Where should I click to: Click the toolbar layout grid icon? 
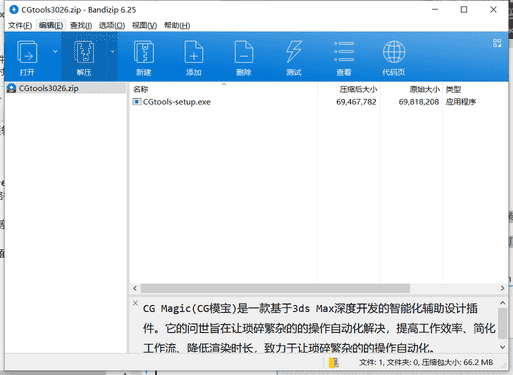coord(497,43)
